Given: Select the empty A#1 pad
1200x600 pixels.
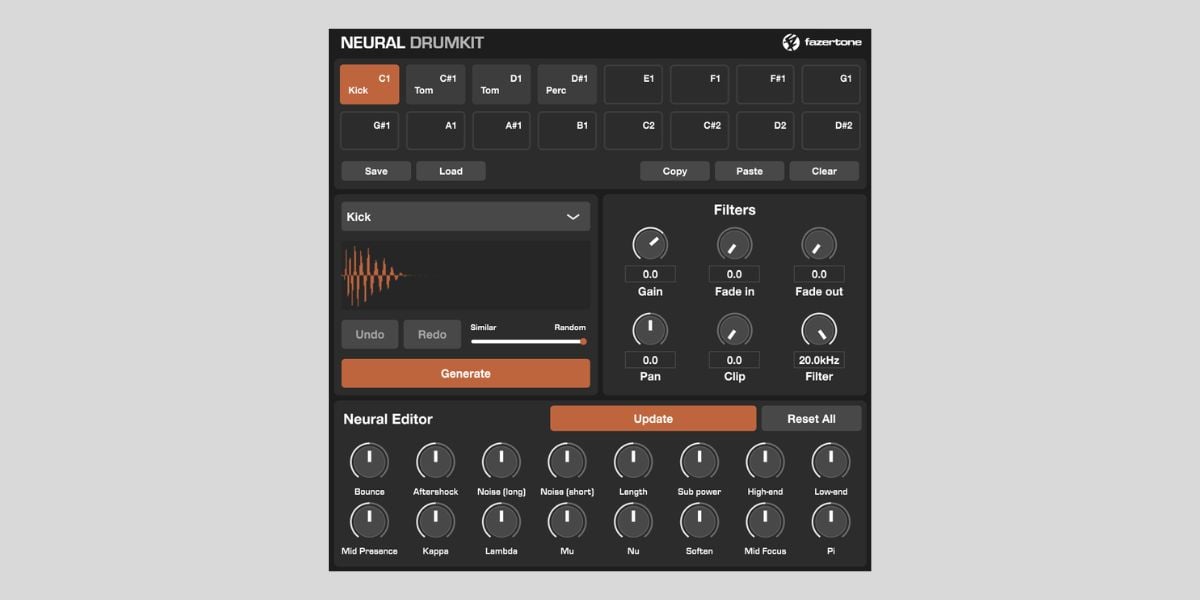Looking at the screenshot, I should coord(501,131).
